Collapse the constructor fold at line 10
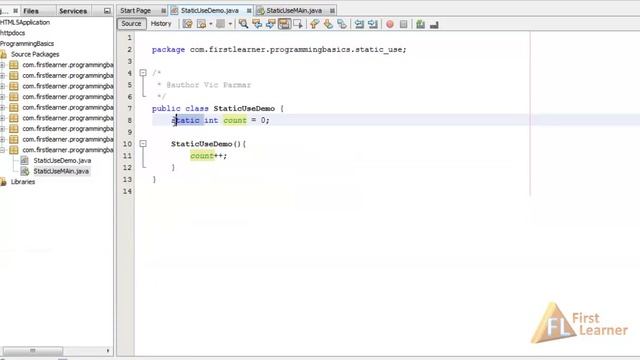 (x=143, y=144)
